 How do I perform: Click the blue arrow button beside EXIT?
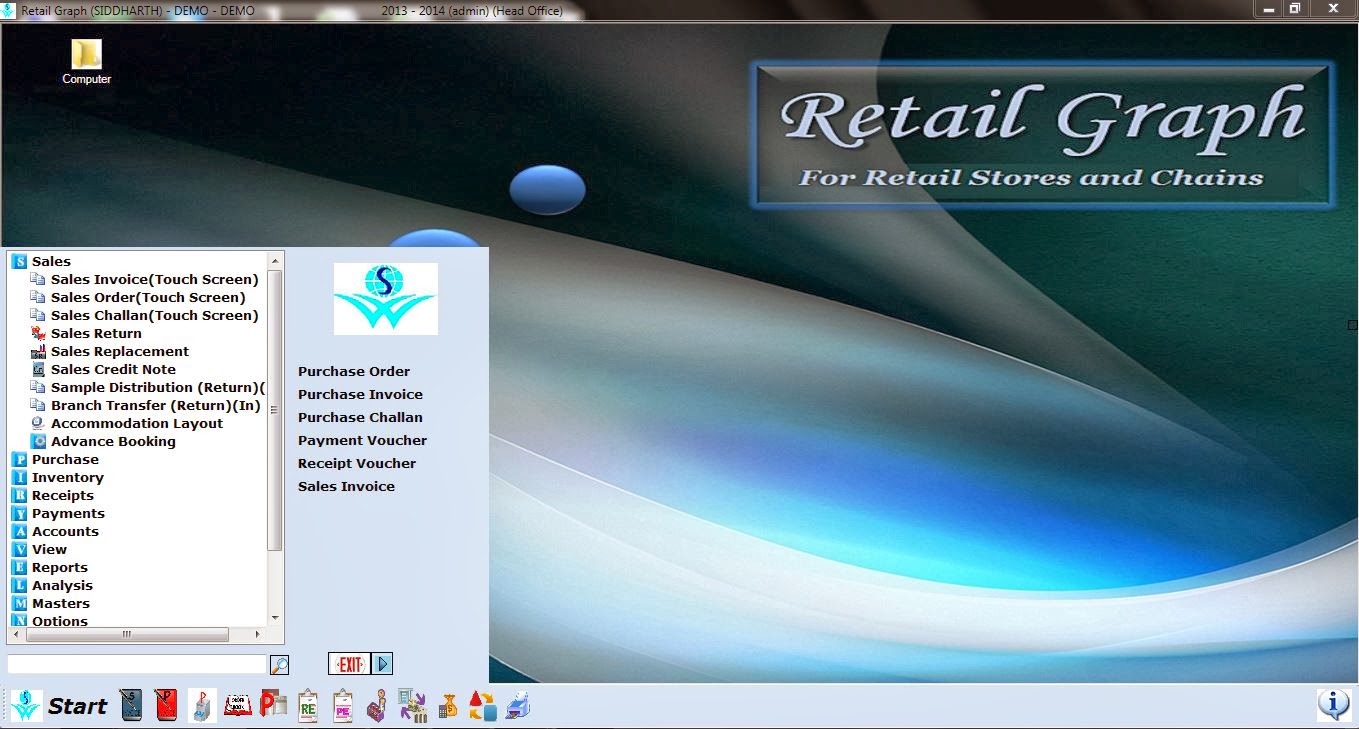coord(382,664)
